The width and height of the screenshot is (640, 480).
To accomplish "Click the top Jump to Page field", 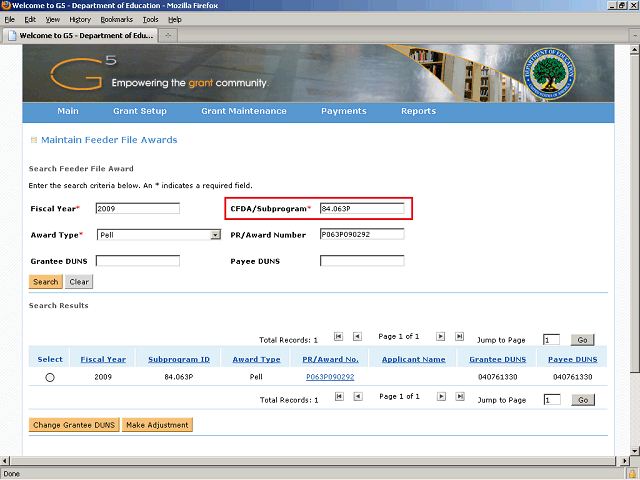I will pyautogui.click(x=551, y=340).
